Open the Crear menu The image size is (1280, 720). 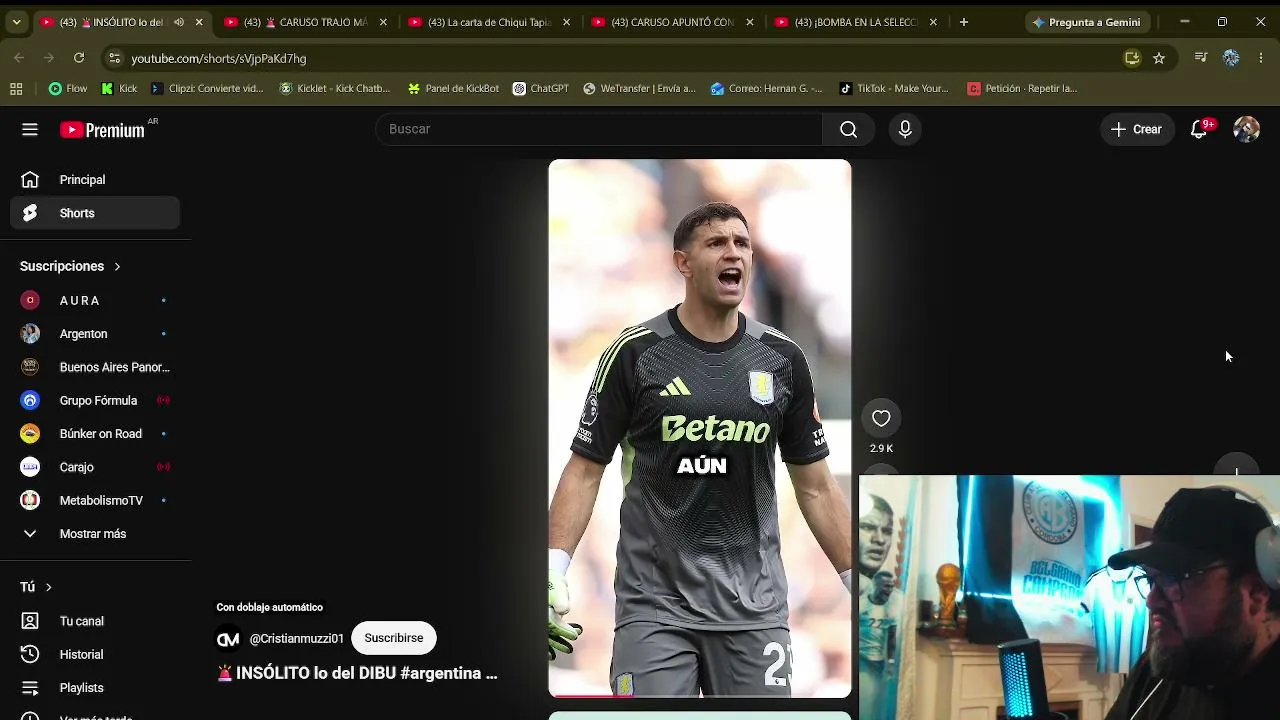click(1137, 129)
